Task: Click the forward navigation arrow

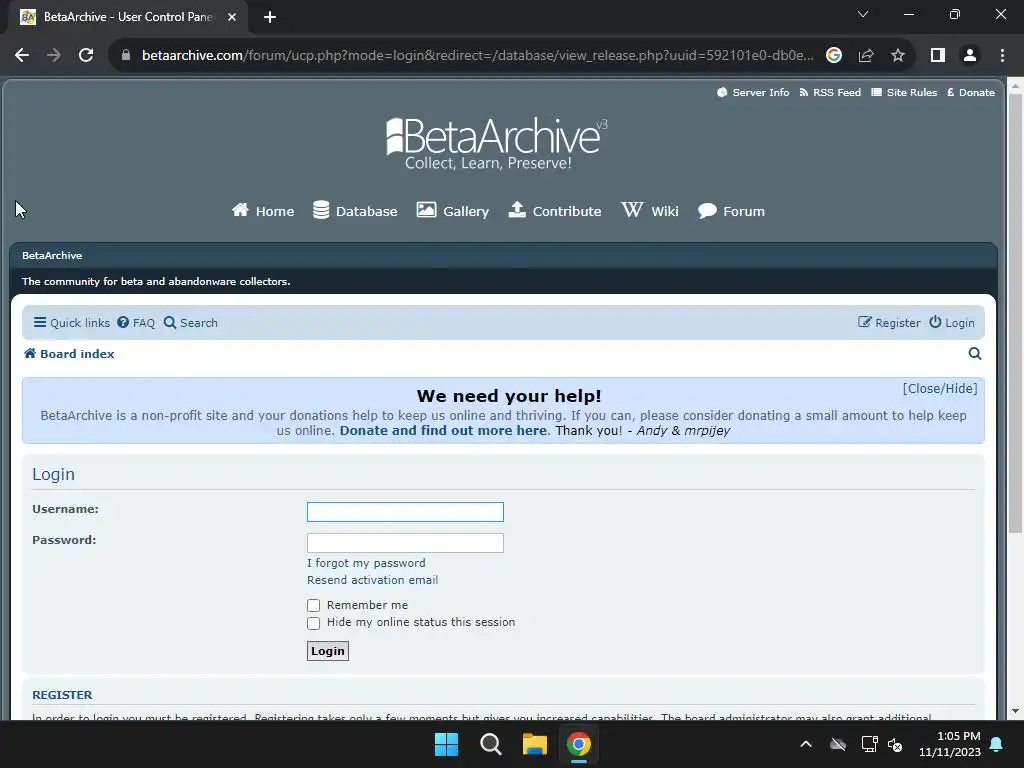Action: (x=54, y=56)
